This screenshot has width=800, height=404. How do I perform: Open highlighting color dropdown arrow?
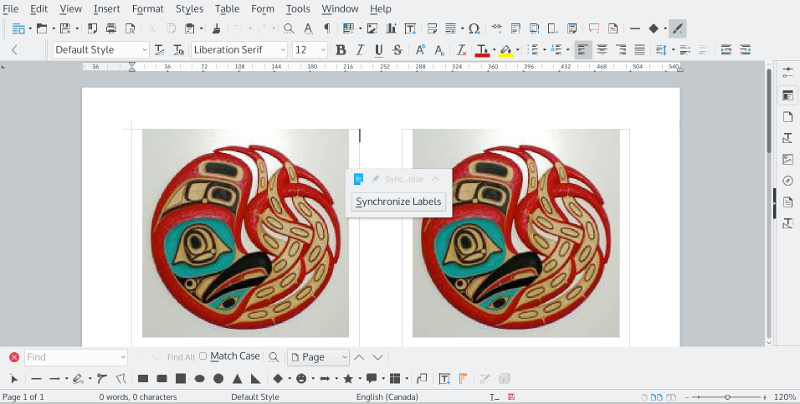tap(517, 50)
